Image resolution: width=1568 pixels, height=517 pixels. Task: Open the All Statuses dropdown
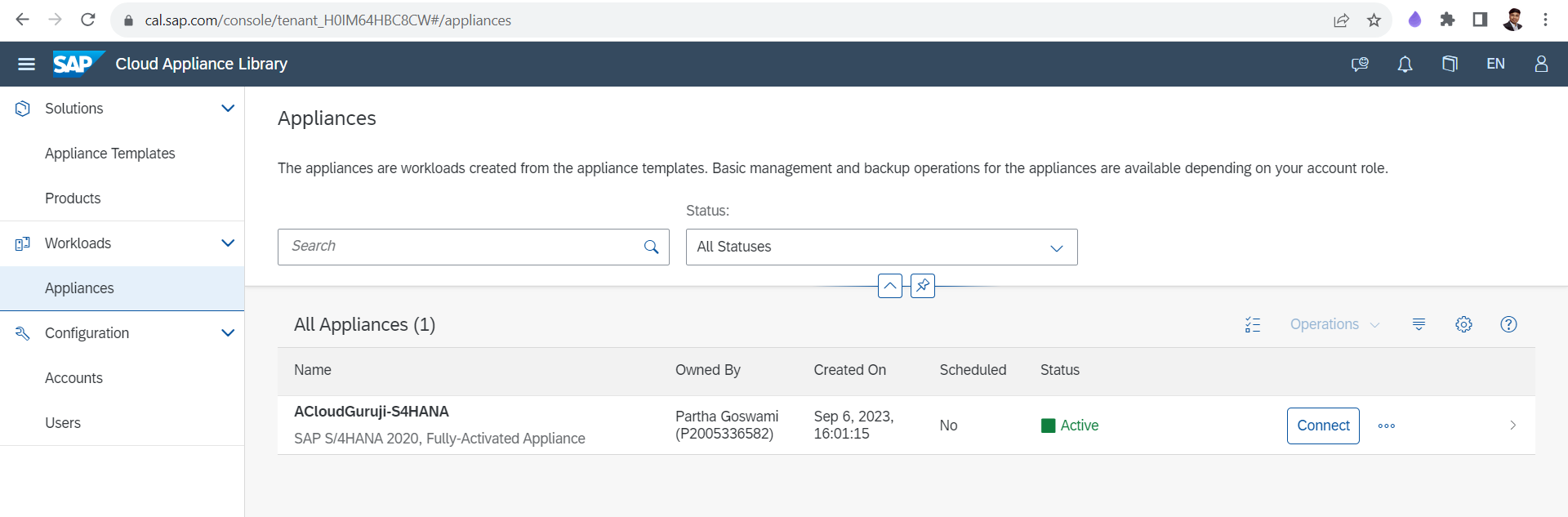coord(881,247)
